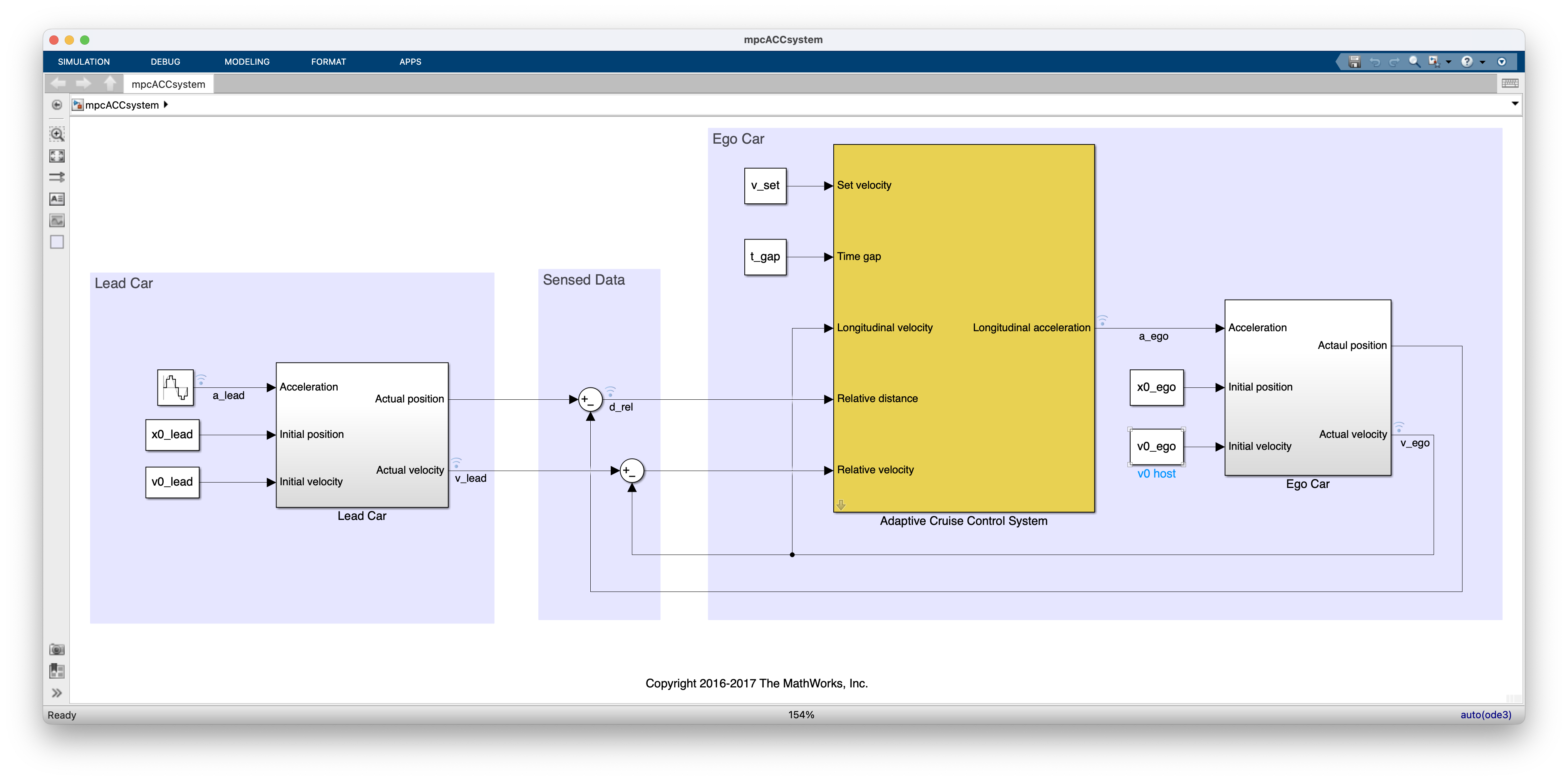Click the search magnifier icon in toolstrip

pos(1414,62)
